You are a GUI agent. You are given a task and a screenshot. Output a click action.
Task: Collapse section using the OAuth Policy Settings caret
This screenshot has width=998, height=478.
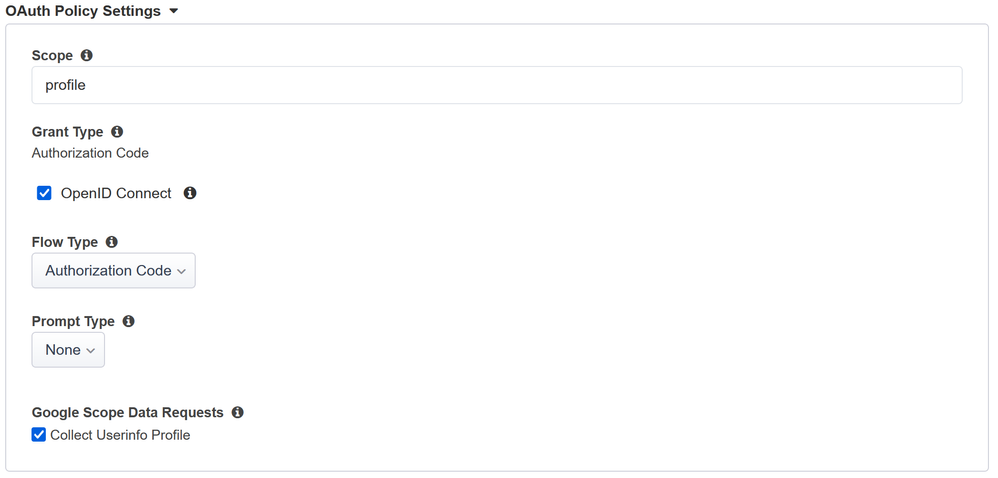(174, 12)
